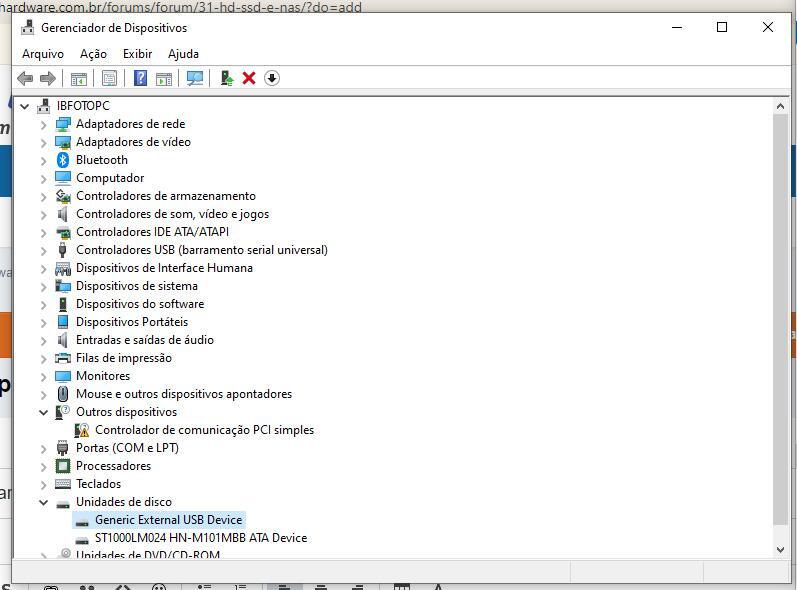Screen dimensions: 797x590
Task: Scan for hardware changes monitor icon
Action: tap(195, 78)
